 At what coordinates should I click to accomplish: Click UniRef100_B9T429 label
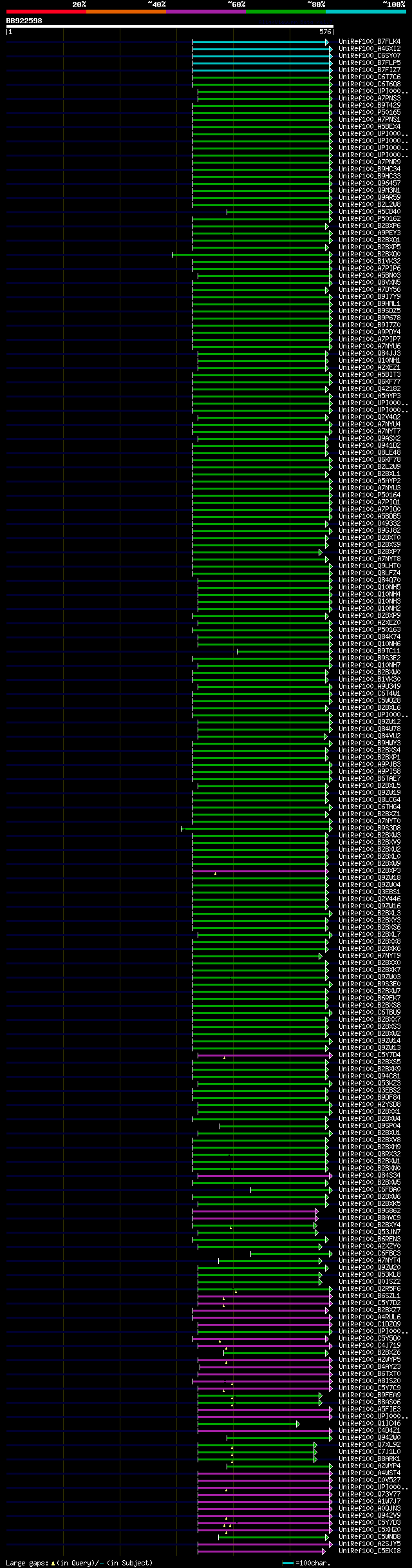[370, 106]
